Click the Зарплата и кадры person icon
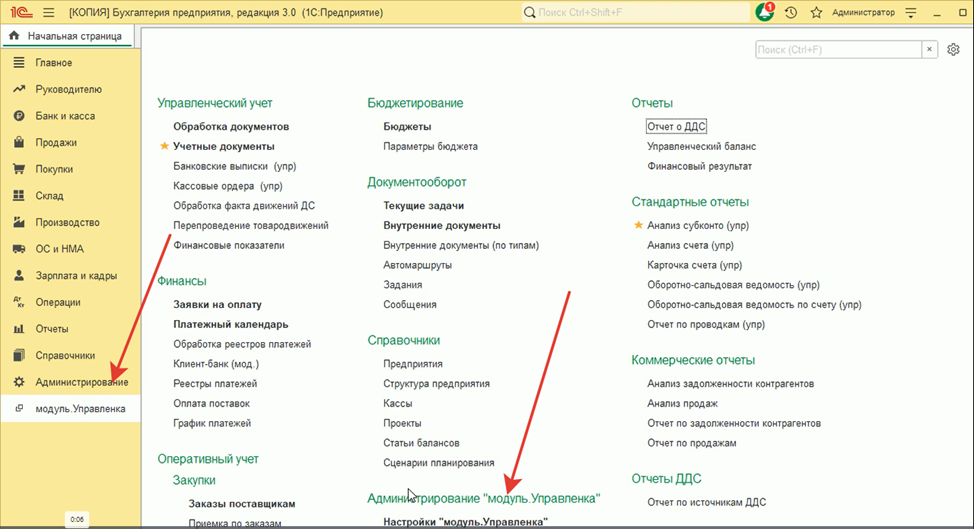The height and width of the screenshot is (529, 974). [x=19, y=276]
